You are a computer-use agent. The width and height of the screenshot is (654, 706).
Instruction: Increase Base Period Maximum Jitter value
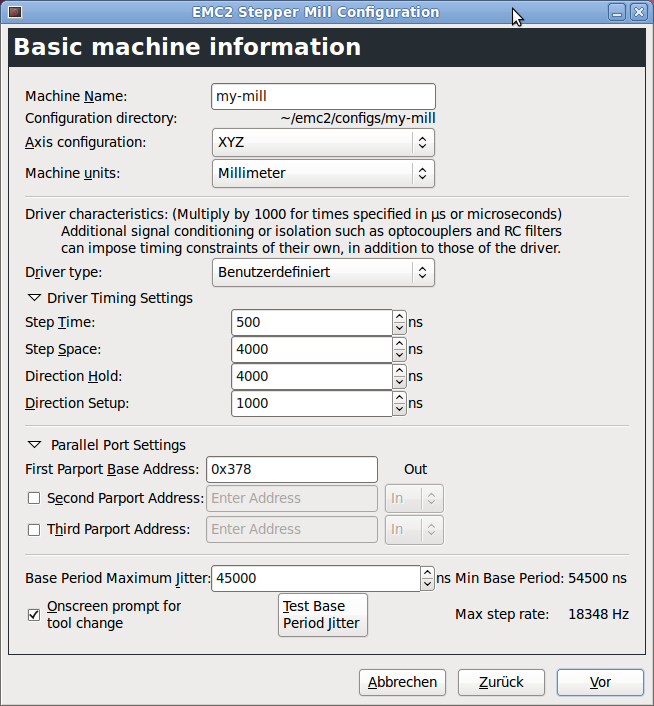pos(427,573)
